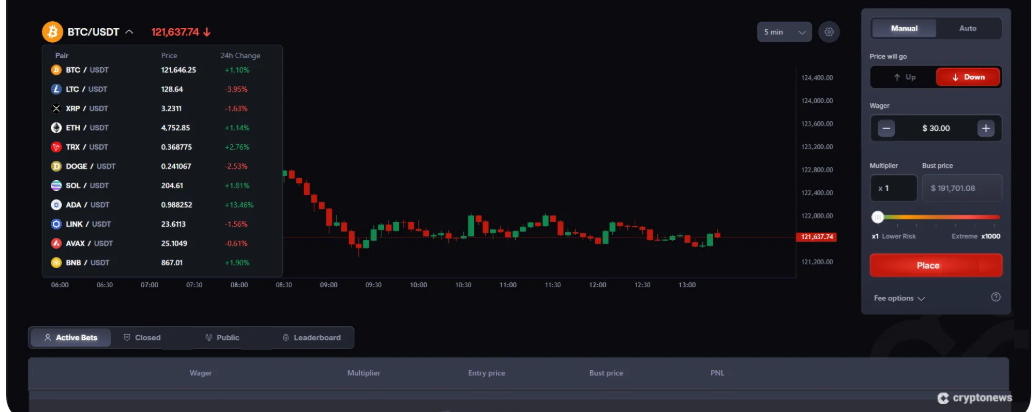1034x412 pixels.
Task: Collapse the BTC/USDT pair selector chevron
Action: click(x=129, y=32)
